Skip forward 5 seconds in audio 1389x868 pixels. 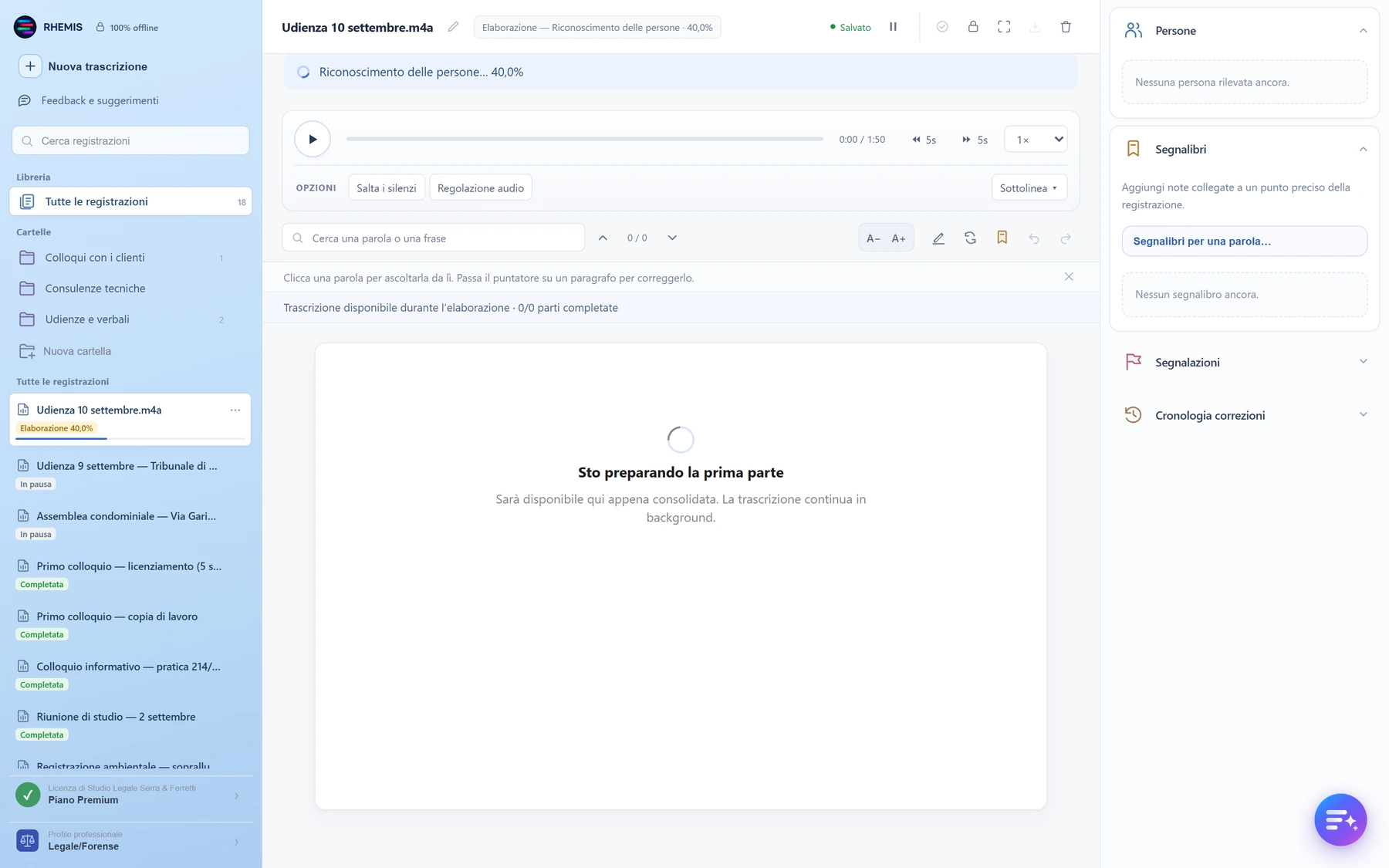[975, 140]
